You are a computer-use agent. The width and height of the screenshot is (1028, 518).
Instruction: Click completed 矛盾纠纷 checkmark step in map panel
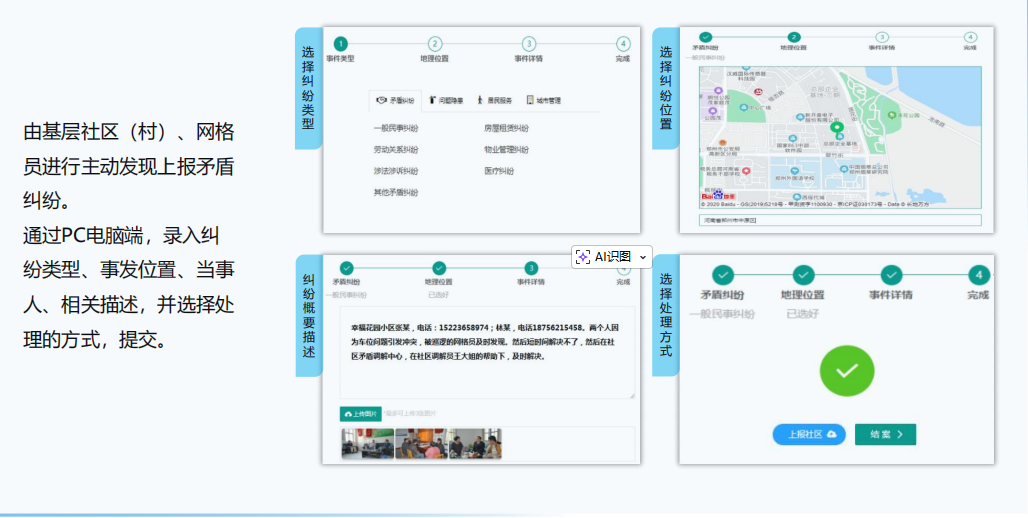(x=705, y=37)
